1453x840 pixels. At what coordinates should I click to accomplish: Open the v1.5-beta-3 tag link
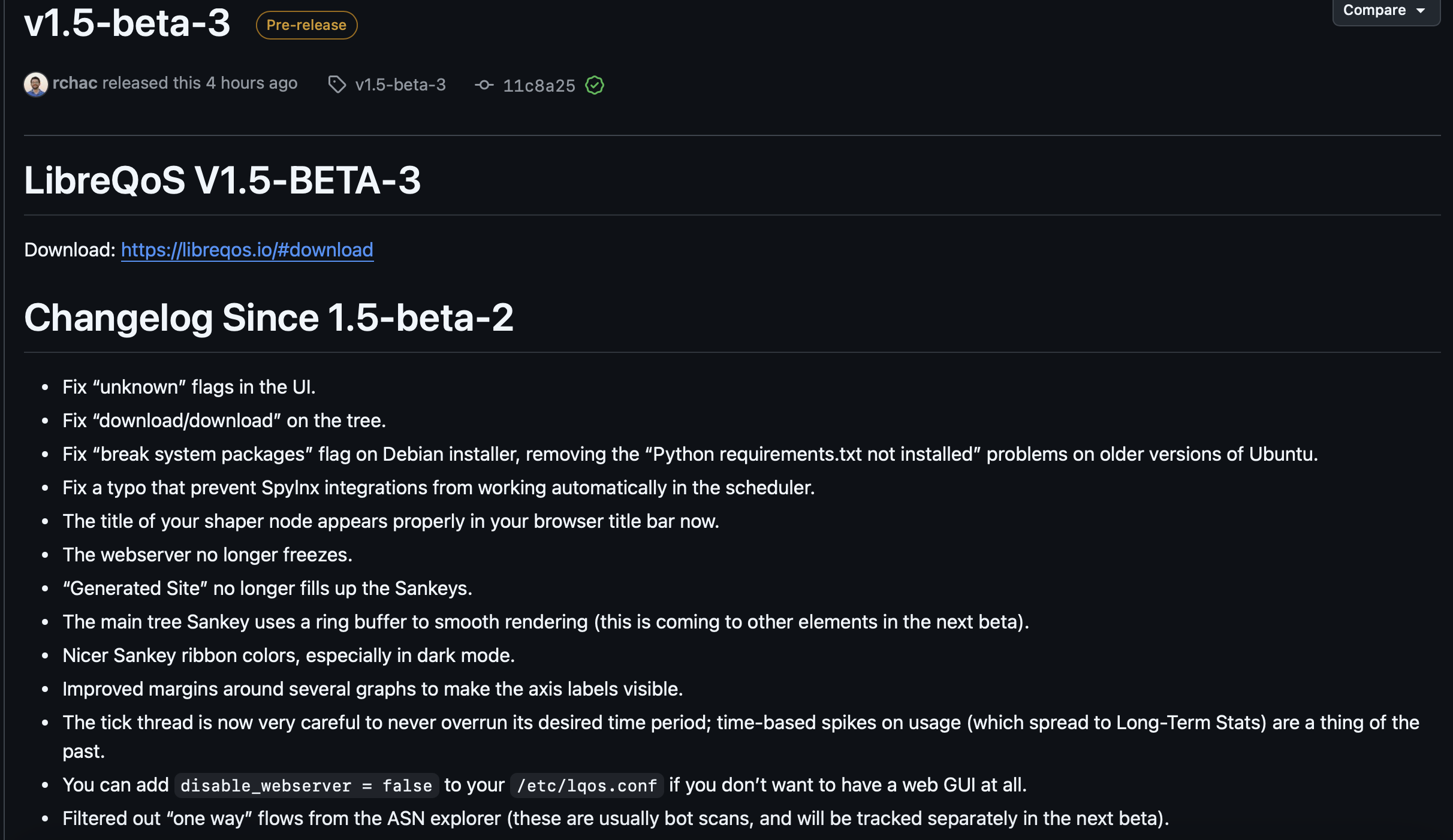[x=400, y=84]
